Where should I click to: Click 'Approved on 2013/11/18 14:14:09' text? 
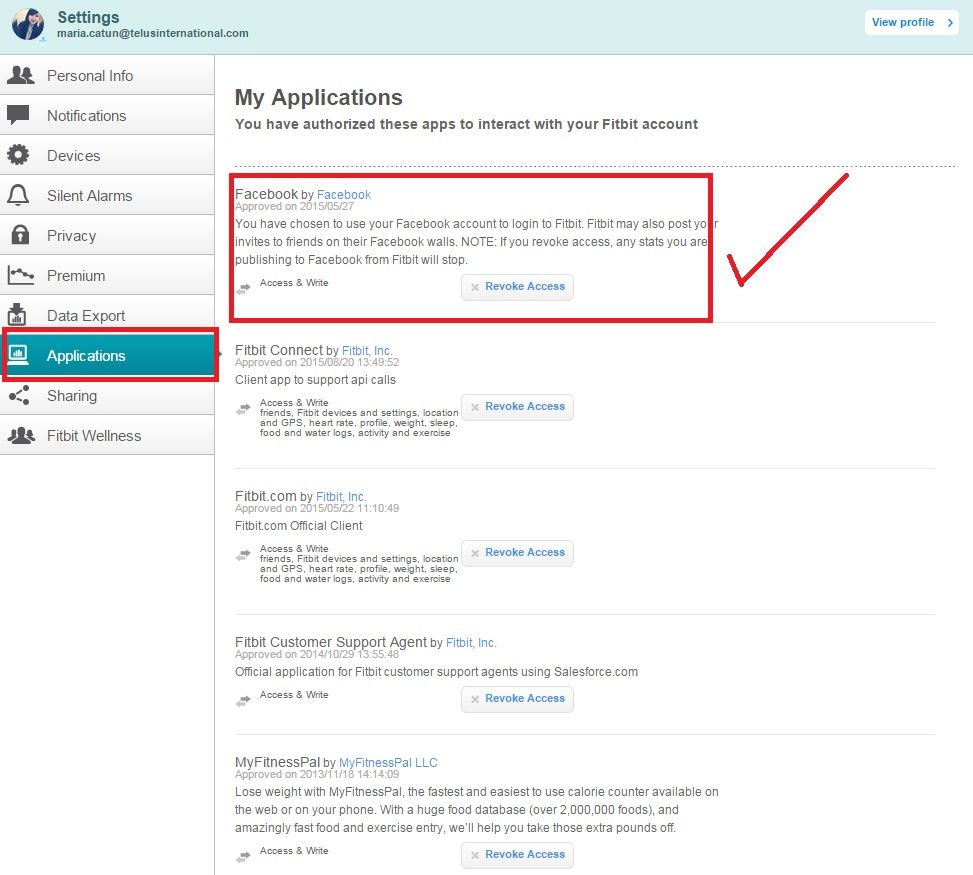pos(317,774)
